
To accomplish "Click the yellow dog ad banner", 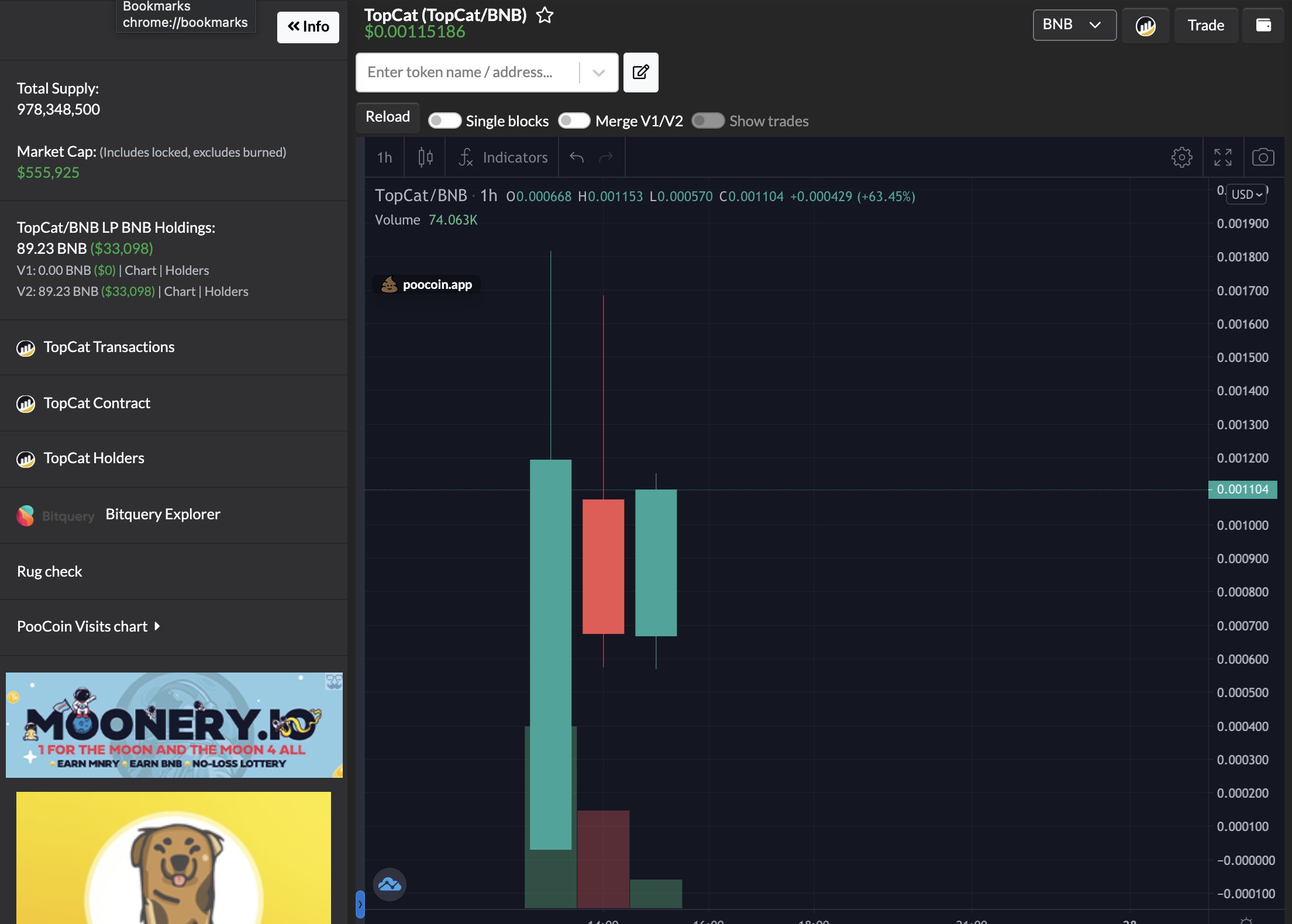I will coord(174,858).
